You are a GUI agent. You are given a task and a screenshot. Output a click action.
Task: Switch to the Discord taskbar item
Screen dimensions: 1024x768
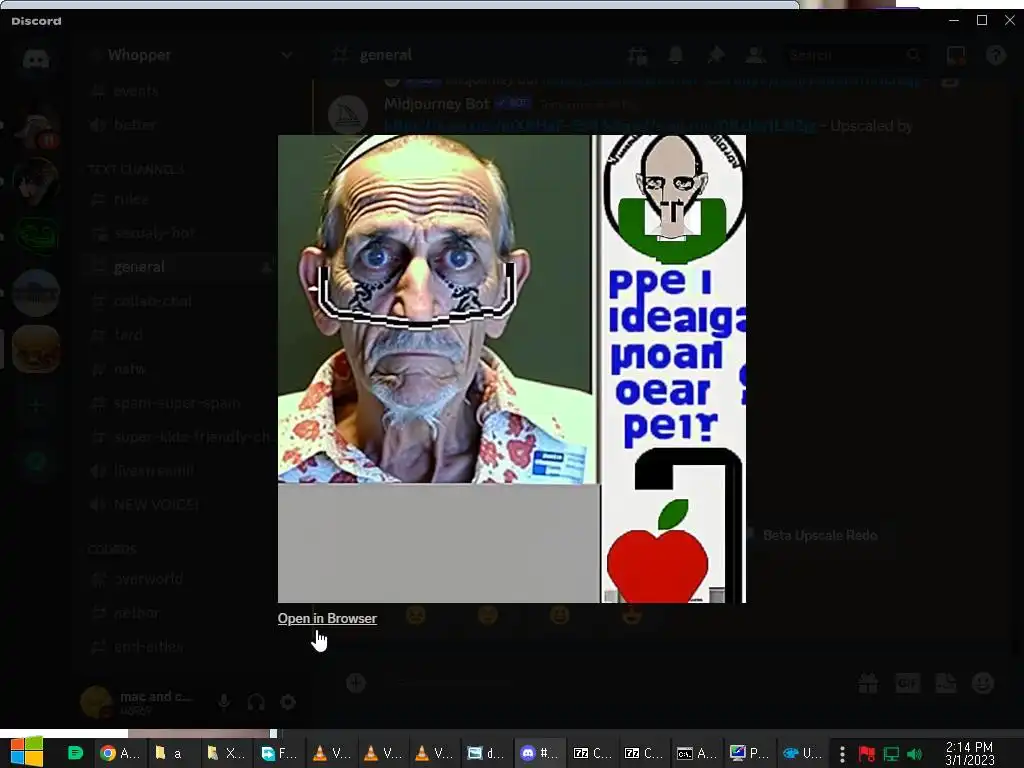coord(540,753)
